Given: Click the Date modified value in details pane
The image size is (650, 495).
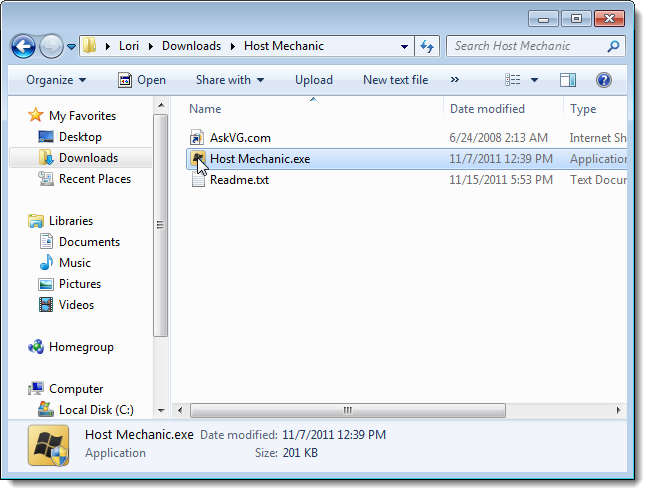Looking at the screenshot, I should click(x=334, y=435).
